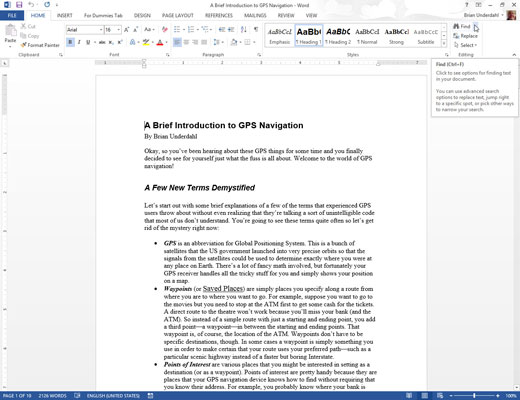Apply Text Effects to selection
520x400 pixels.
point(133,42)
